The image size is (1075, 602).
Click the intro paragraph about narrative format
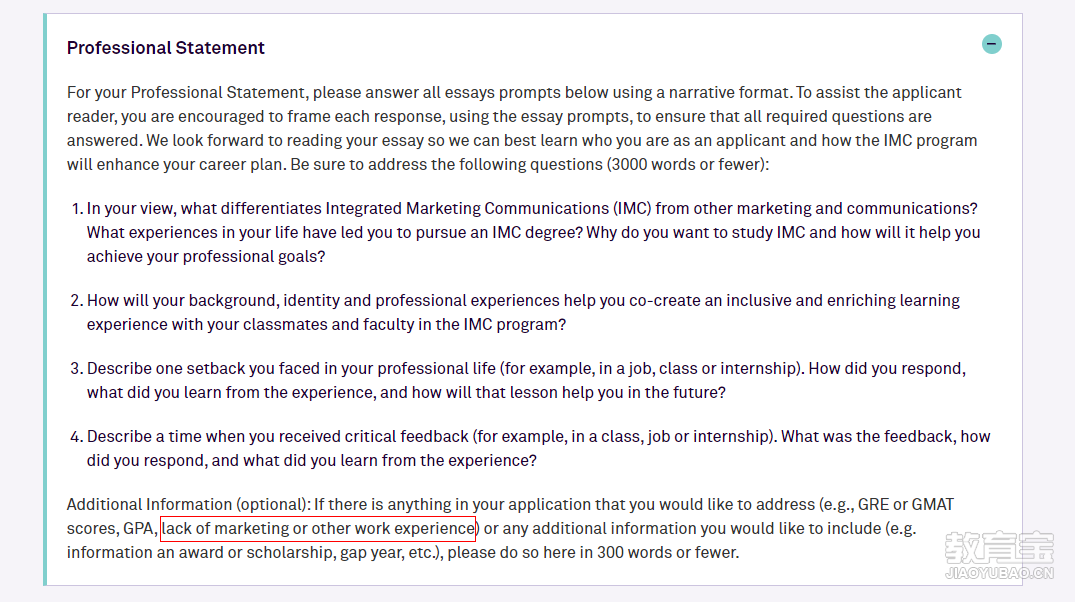coord(522,128)
